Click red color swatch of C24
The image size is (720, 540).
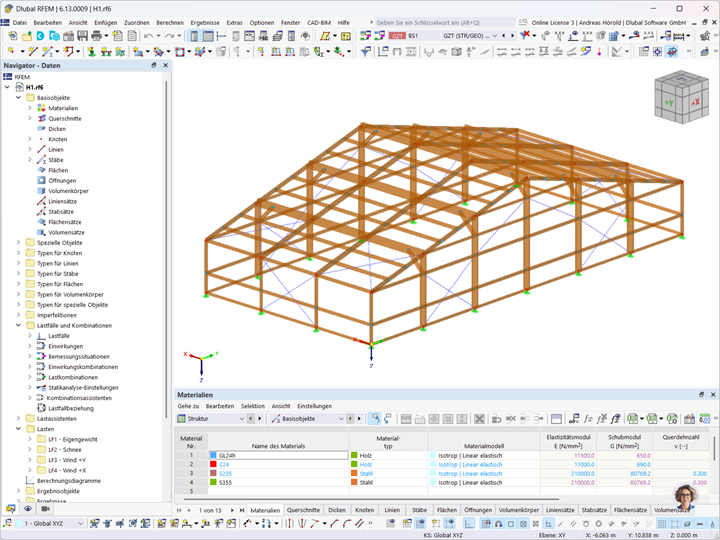point(213,464)
